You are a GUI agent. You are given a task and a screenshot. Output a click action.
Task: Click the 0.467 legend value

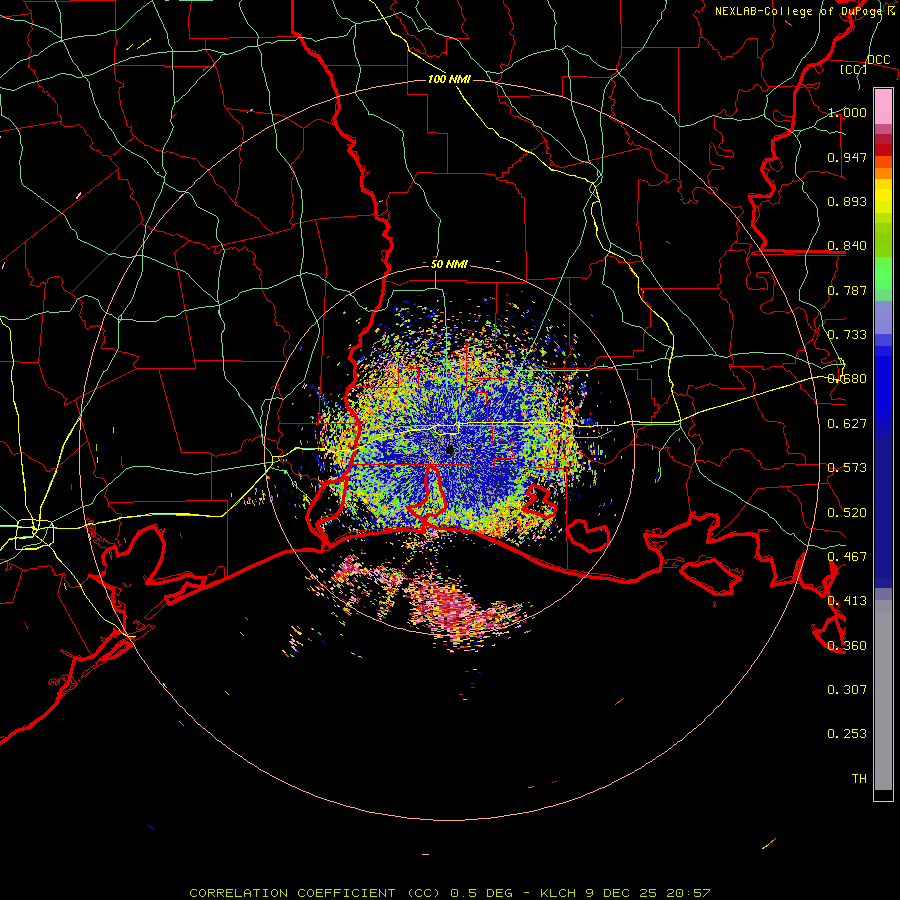[x=847, y=557]
